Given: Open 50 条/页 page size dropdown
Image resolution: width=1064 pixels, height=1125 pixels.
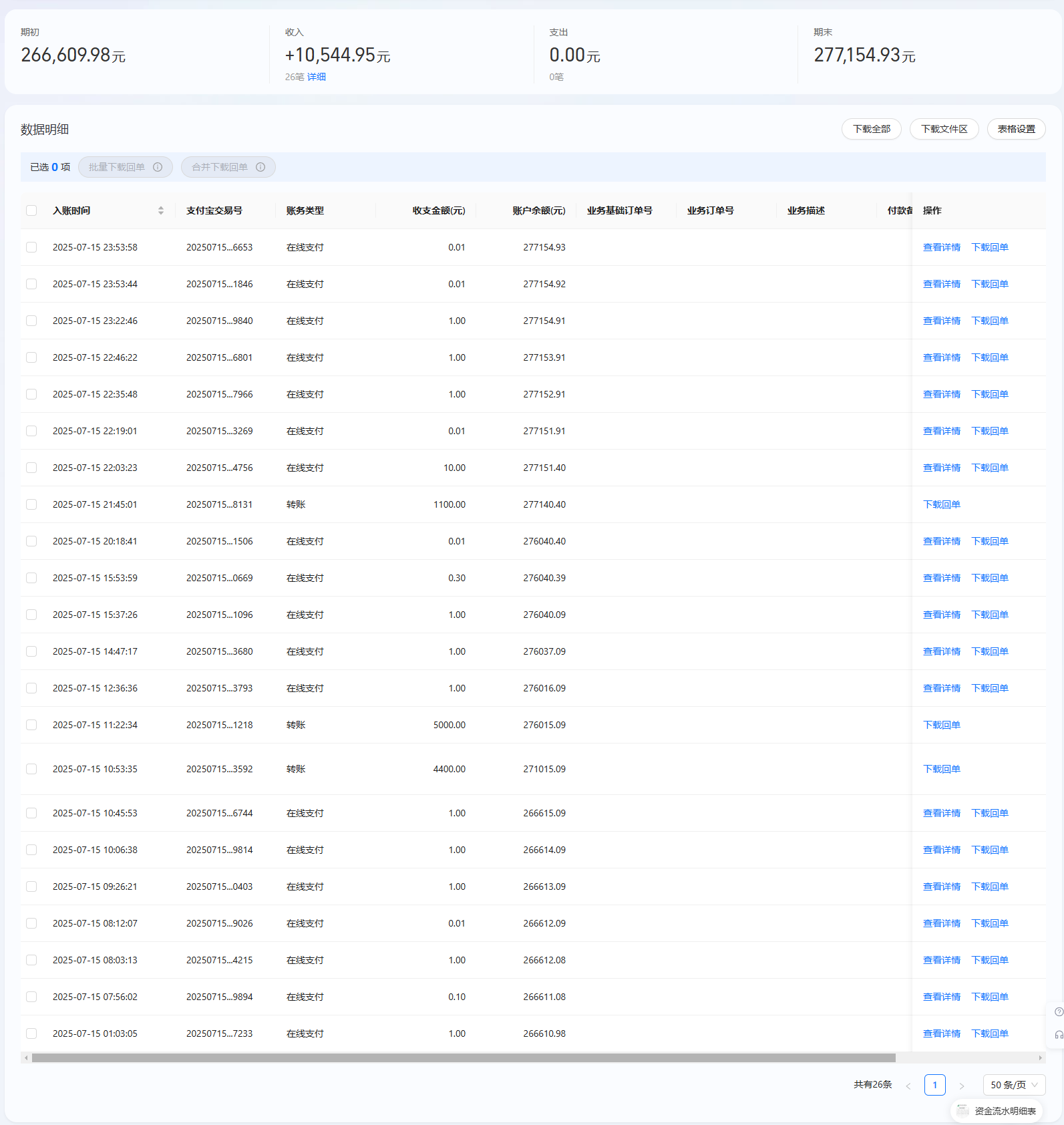Looking at the screenshot, I should tap(1014, 1085).
